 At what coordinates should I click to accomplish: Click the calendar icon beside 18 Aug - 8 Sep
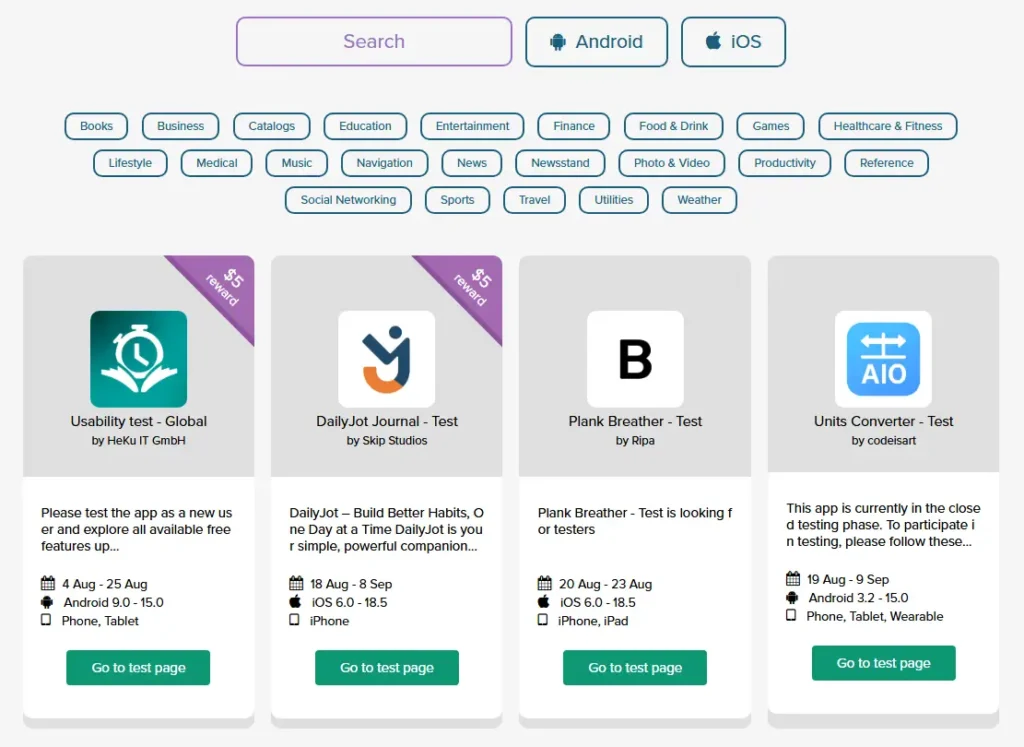point(296,583)
